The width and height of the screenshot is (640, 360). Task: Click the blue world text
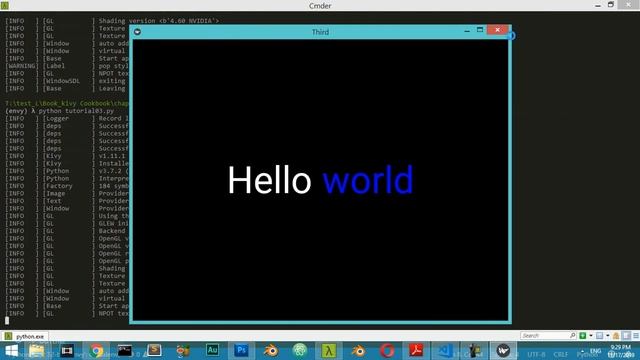tap(368, 180)
